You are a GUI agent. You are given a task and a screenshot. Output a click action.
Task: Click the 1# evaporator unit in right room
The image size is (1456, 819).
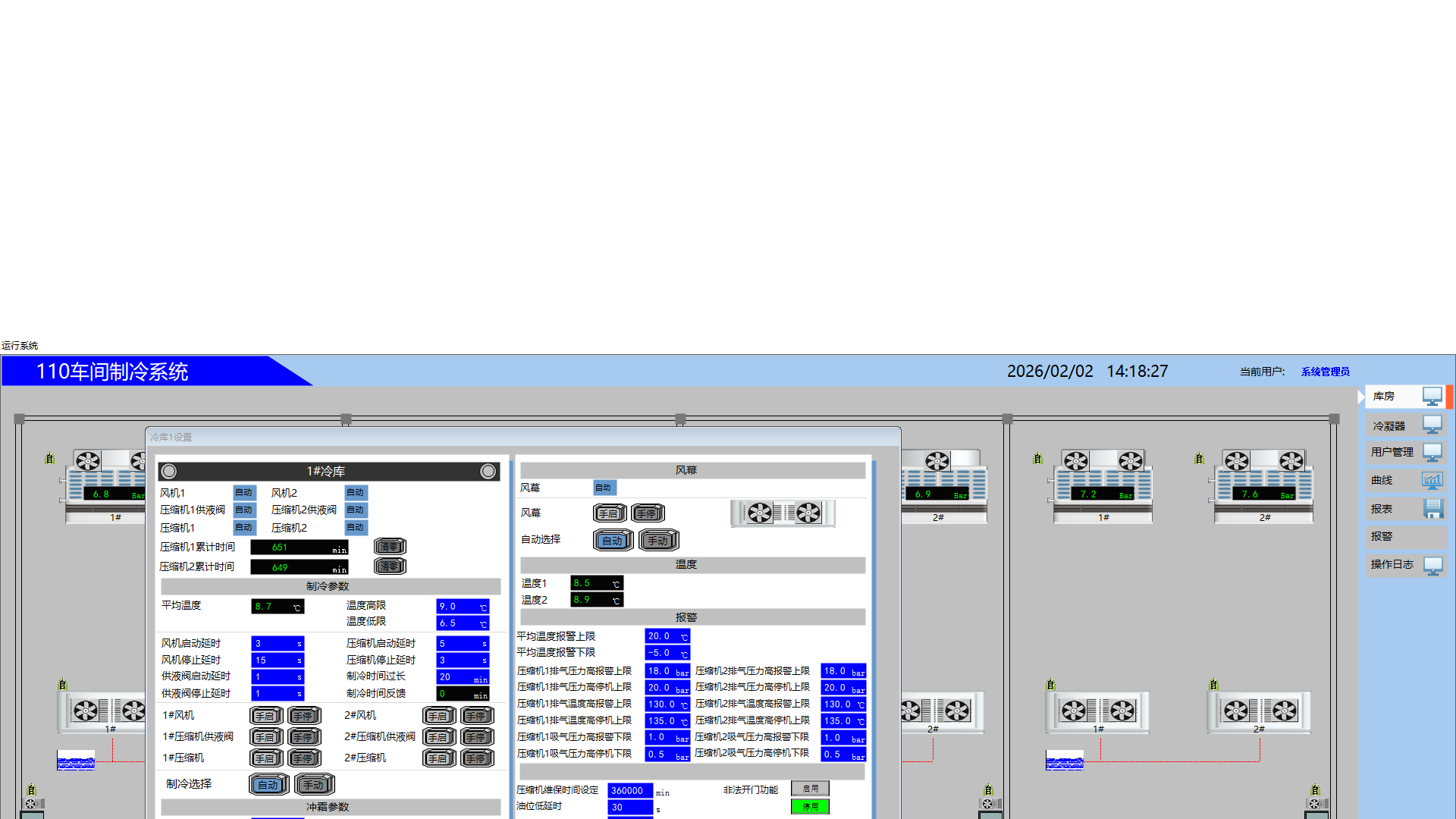click(1103, 485)
